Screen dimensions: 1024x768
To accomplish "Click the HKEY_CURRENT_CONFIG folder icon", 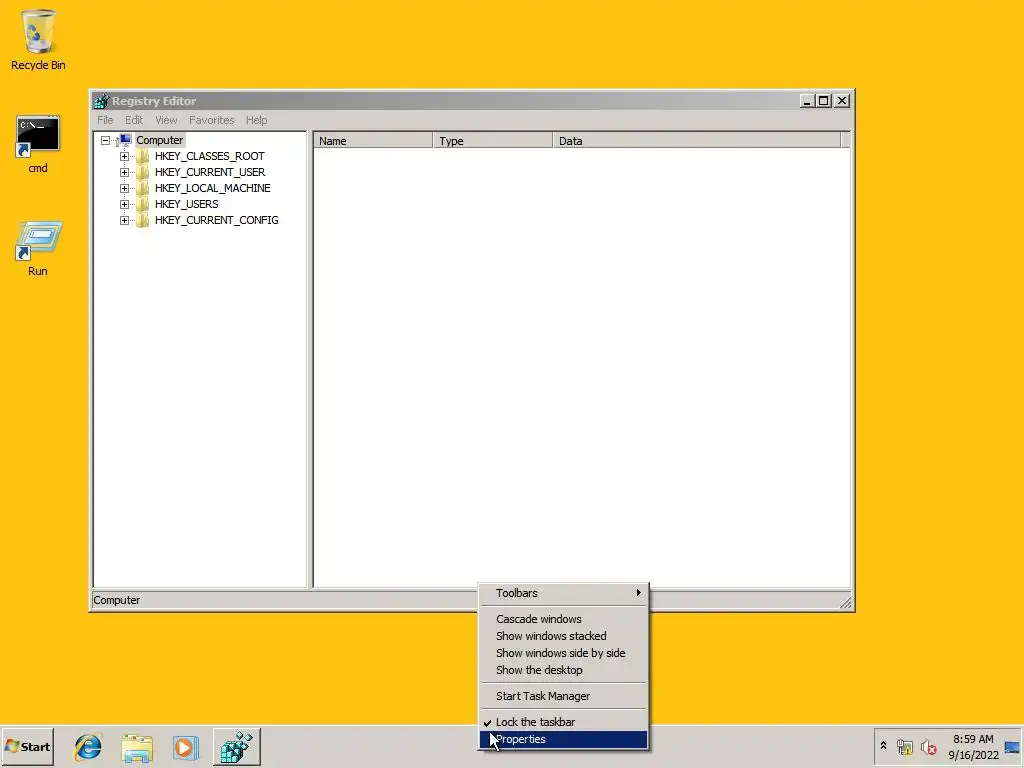I will point(143,220).
